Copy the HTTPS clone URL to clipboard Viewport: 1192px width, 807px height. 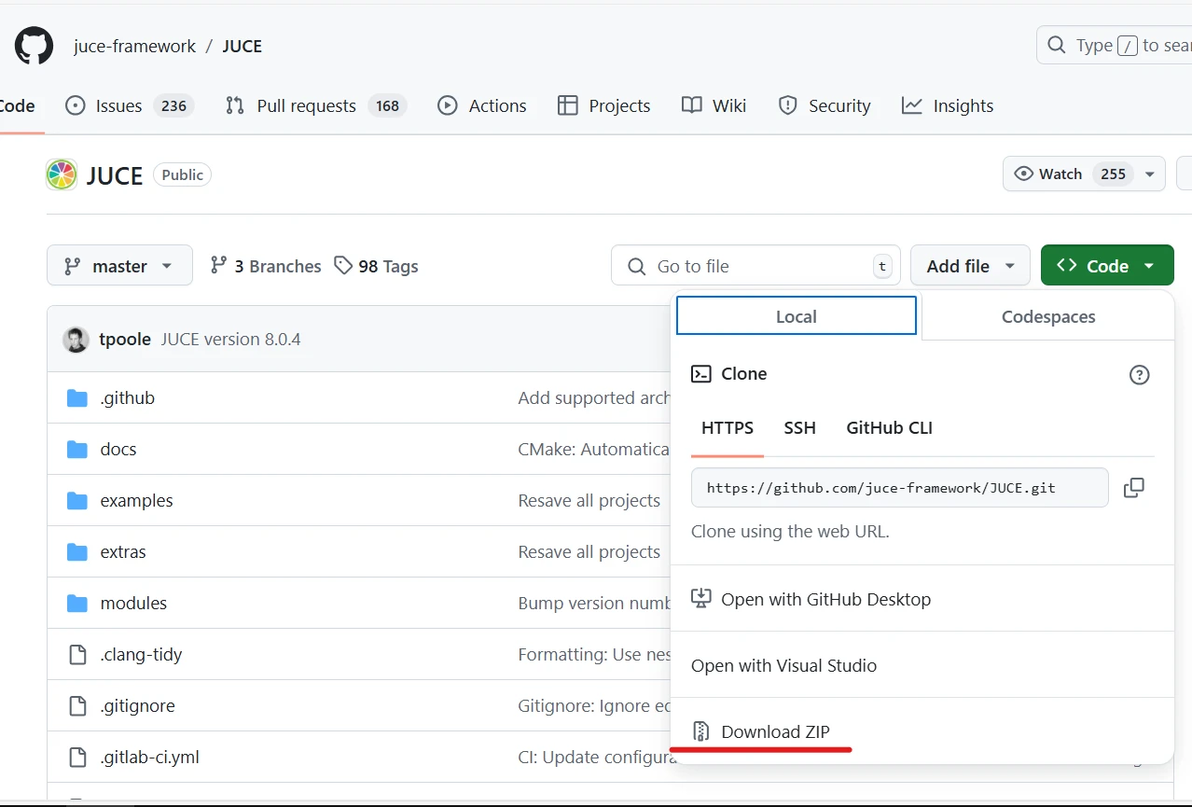click(x=1133, y=488)
